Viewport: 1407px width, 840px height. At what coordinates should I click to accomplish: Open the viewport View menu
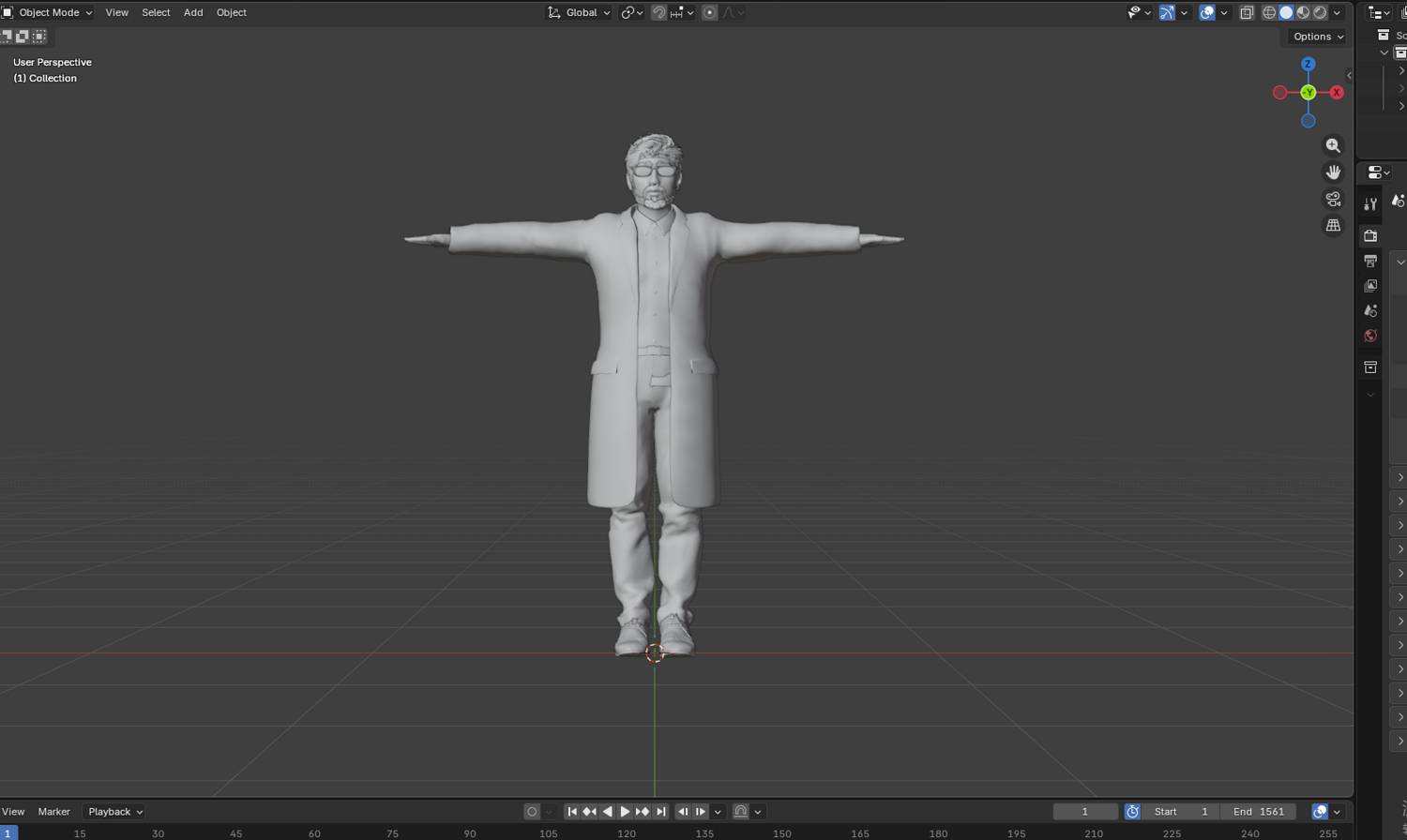117,12
